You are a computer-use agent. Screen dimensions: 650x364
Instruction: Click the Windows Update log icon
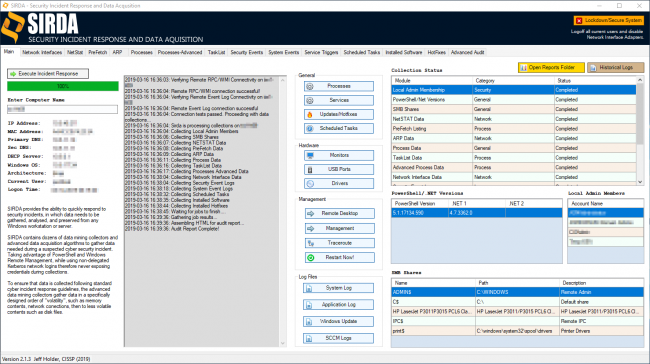pyautogui.click(x=309, y=322)
